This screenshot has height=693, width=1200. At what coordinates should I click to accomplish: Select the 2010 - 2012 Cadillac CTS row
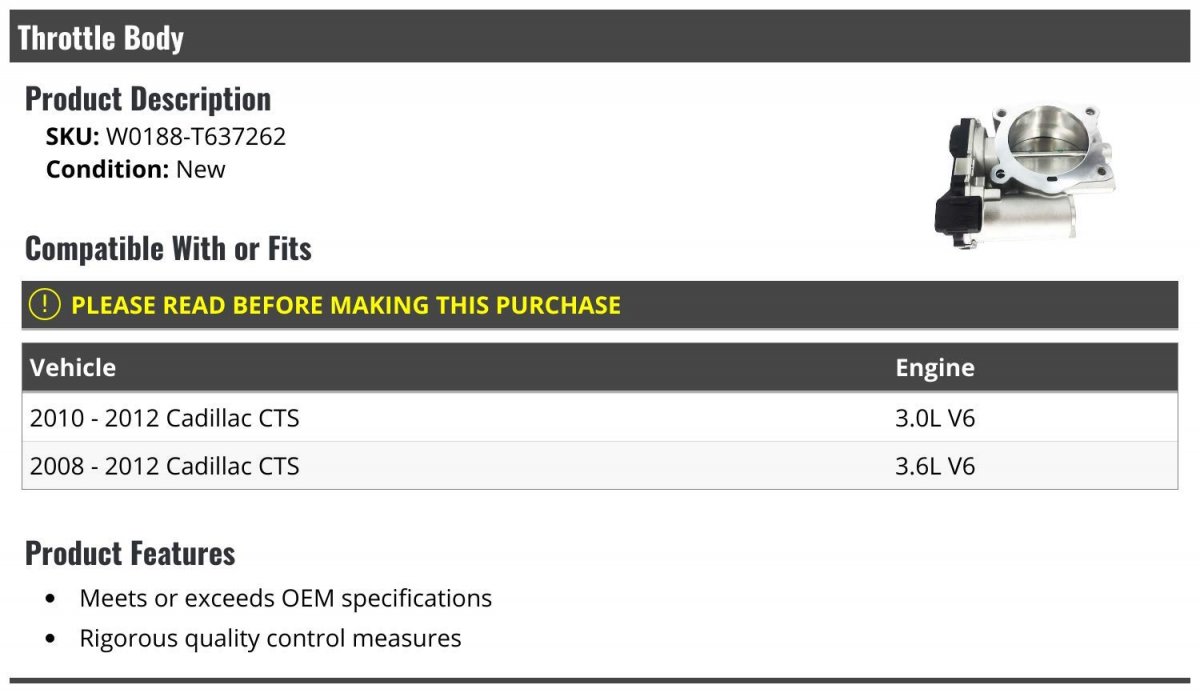(600, 418)
